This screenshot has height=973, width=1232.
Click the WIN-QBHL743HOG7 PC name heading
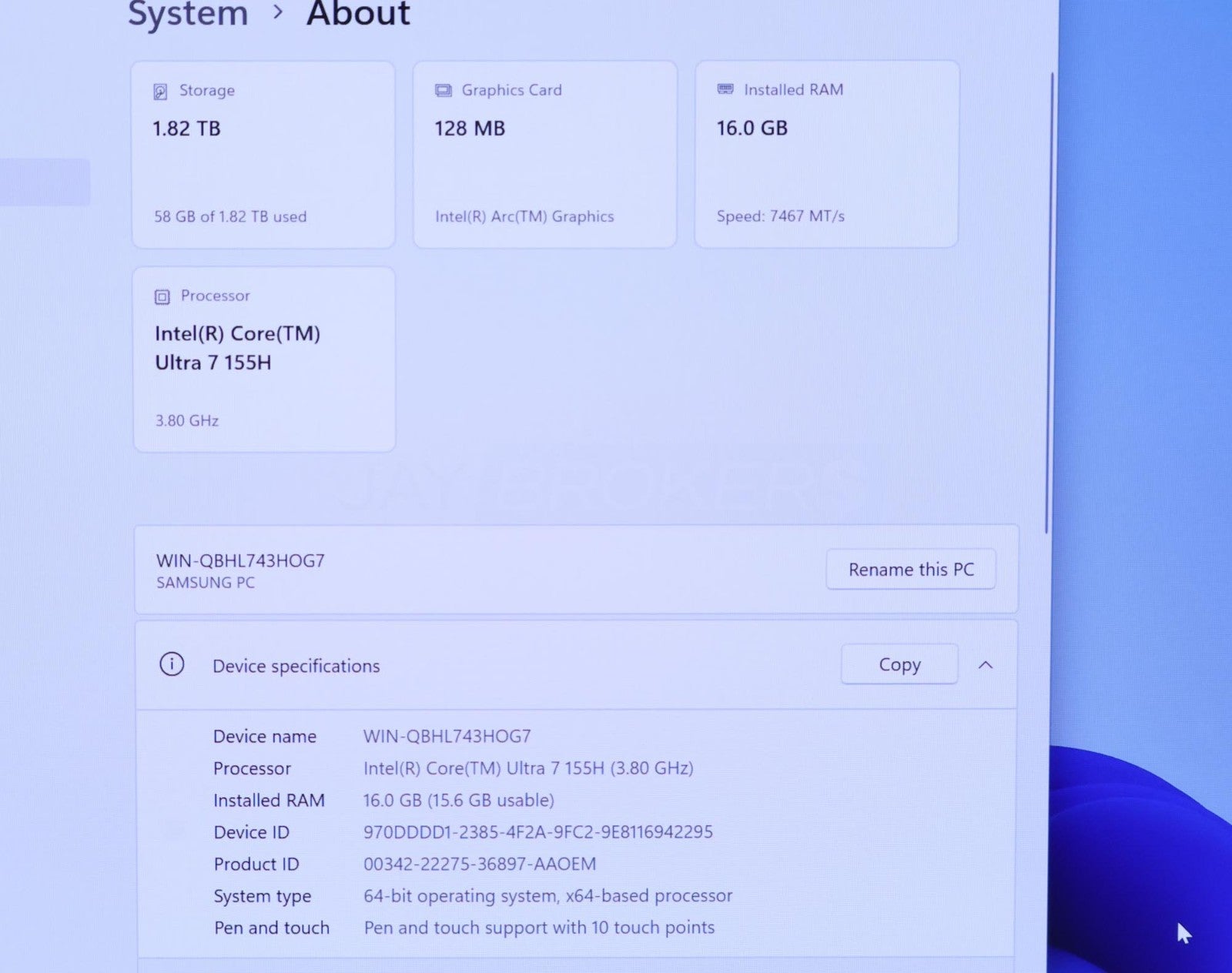pos(240,560)
